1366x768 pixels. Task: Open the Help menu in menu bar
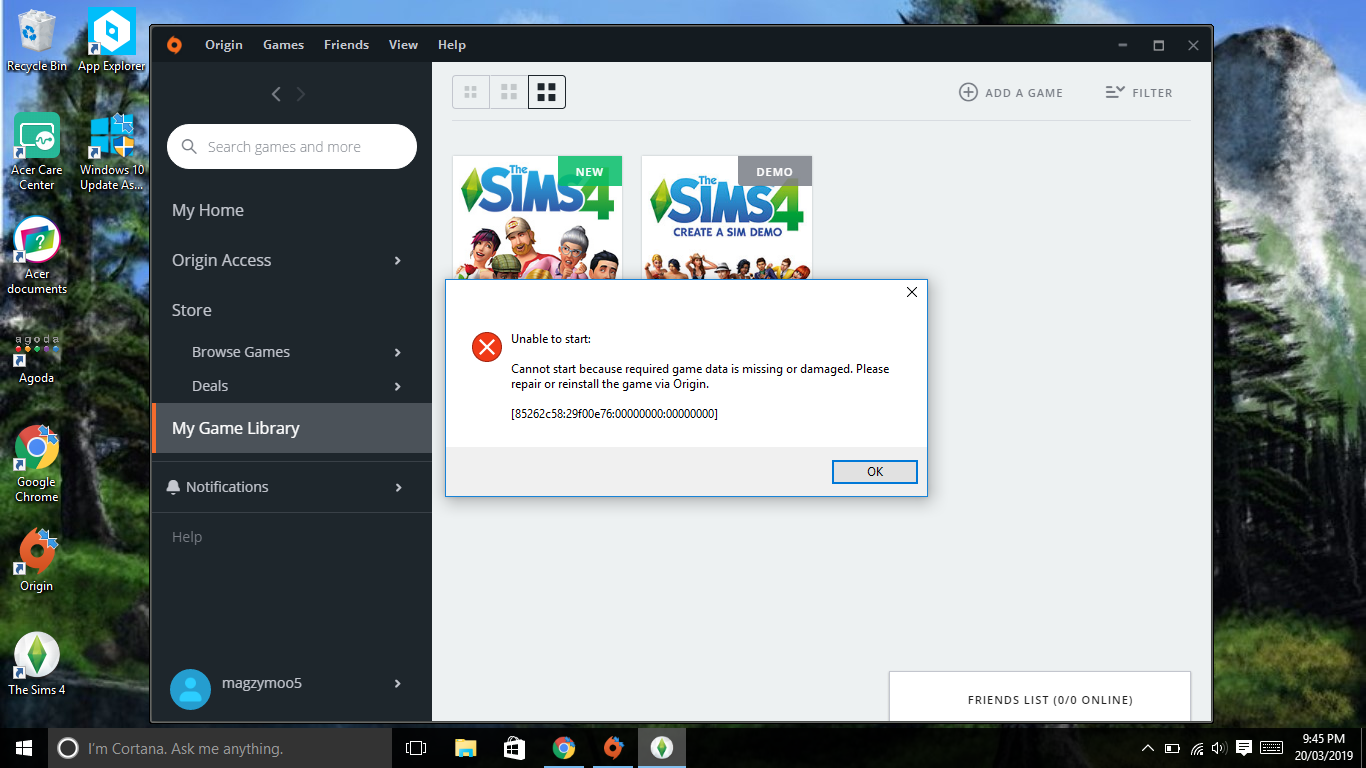coord(452,45)
